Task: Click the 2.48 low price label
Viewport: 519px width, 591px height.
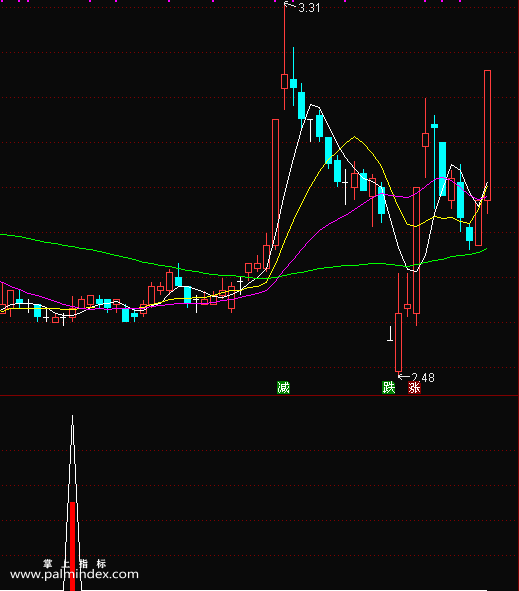Action: (423, 377)
